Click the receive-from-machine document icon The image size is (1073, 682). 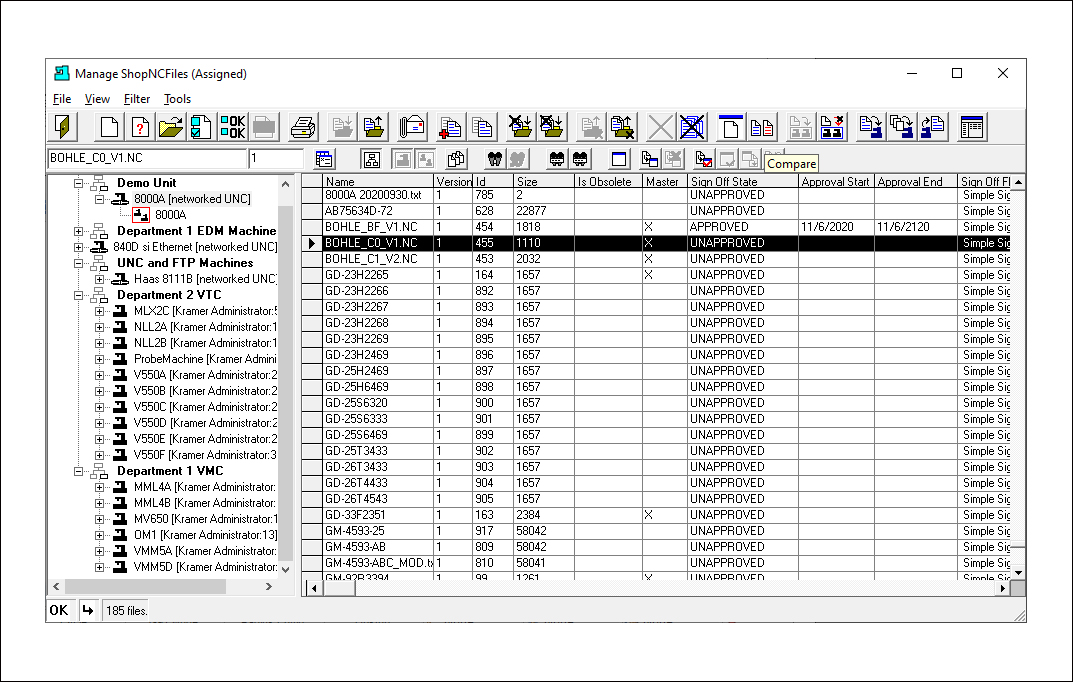[933, 127]
